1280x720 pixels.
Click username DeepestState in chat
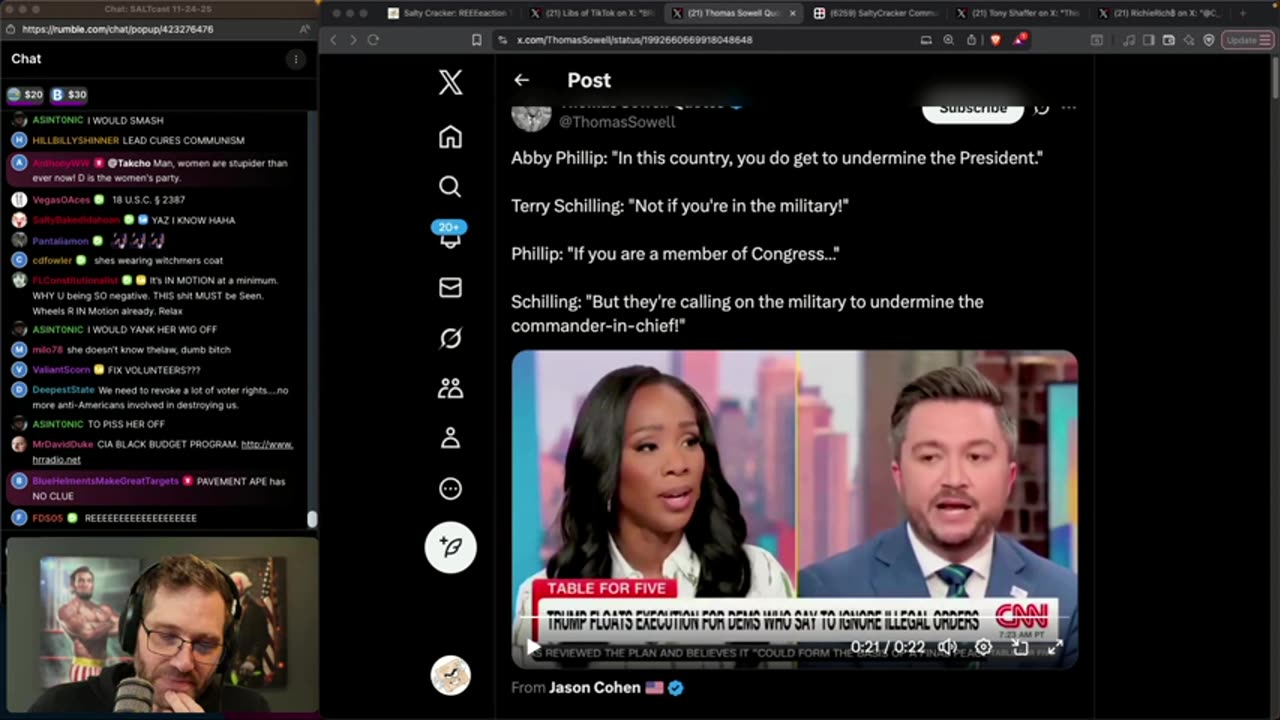(63, 390)
